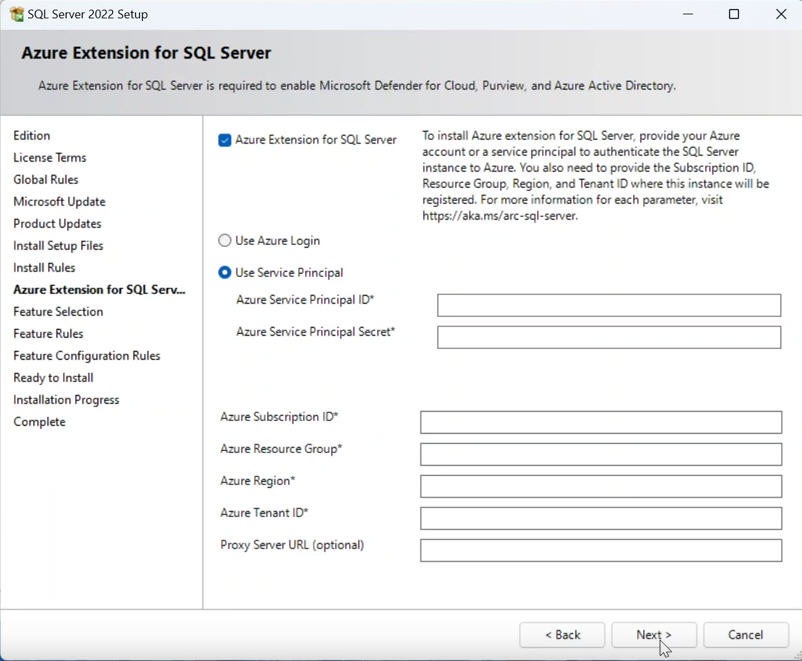Click the https://aka.ms/arc-sql-server URL text
This screenshot has height=661, width=802.
[x=500, y=216]
